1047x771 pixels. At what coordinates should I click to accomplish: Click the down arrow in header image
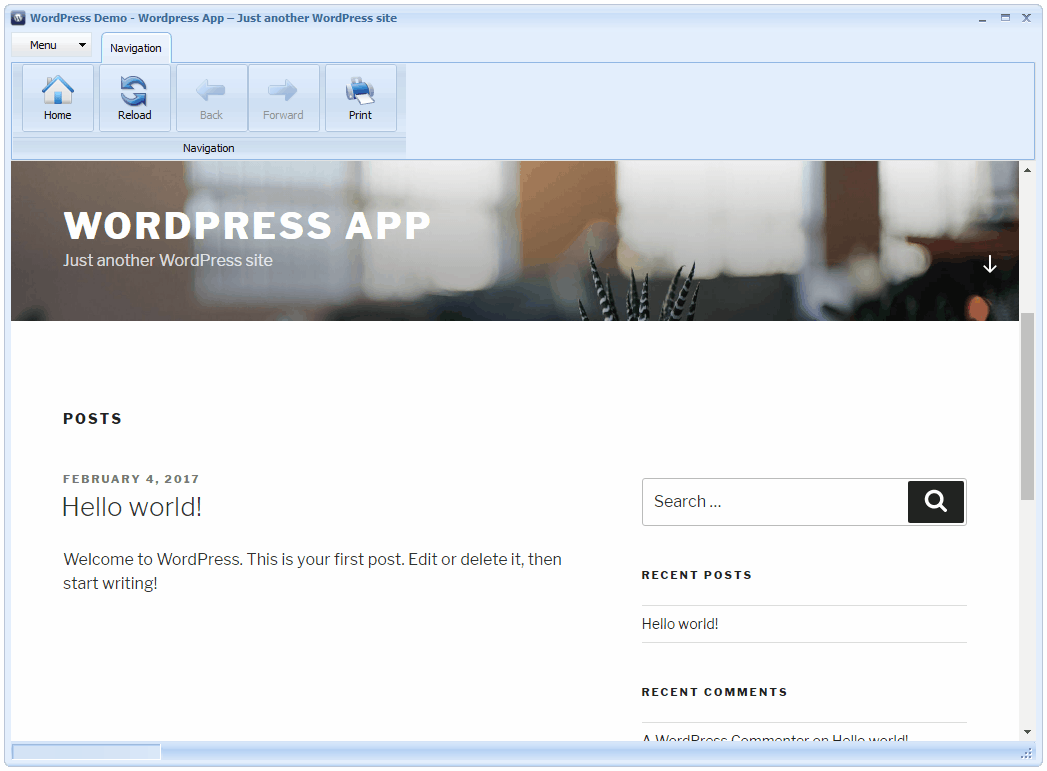(x=989, y=264)
